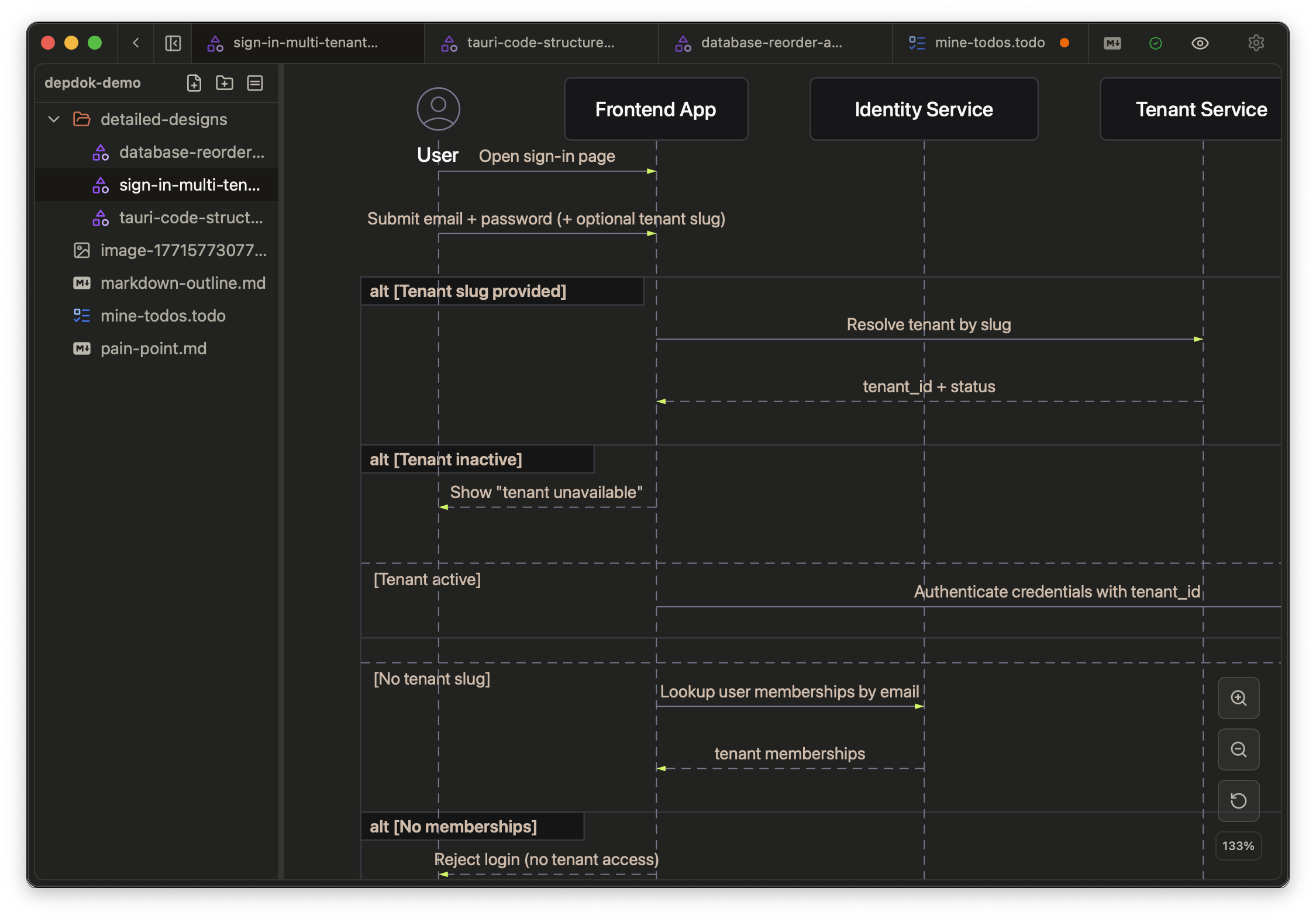Click the new file icon in sidebar header
The image size is (1316, 919).
pyautogui.click(x=194, y=83)
